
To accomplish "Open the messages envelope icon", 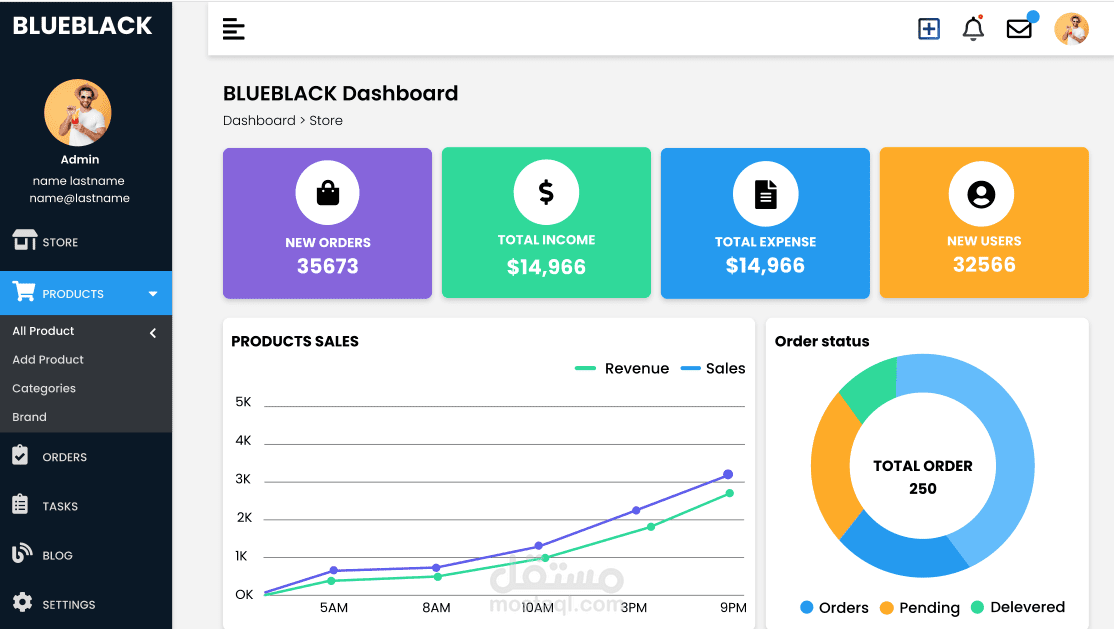I will [x=1019, y=28].
